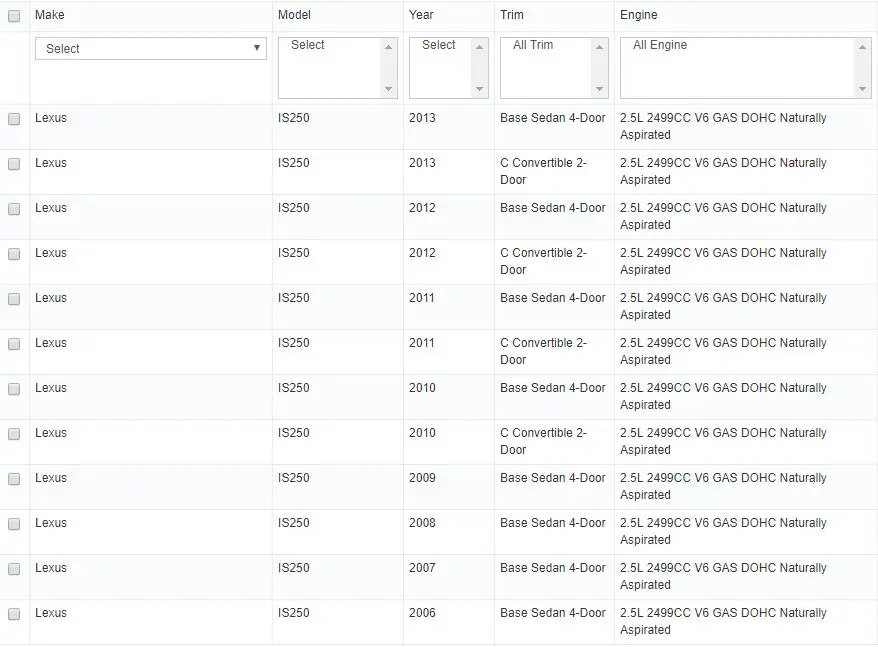Click the Year listbox scroll-up arrow
Screen dimensions: 878x647
(479, 47)
